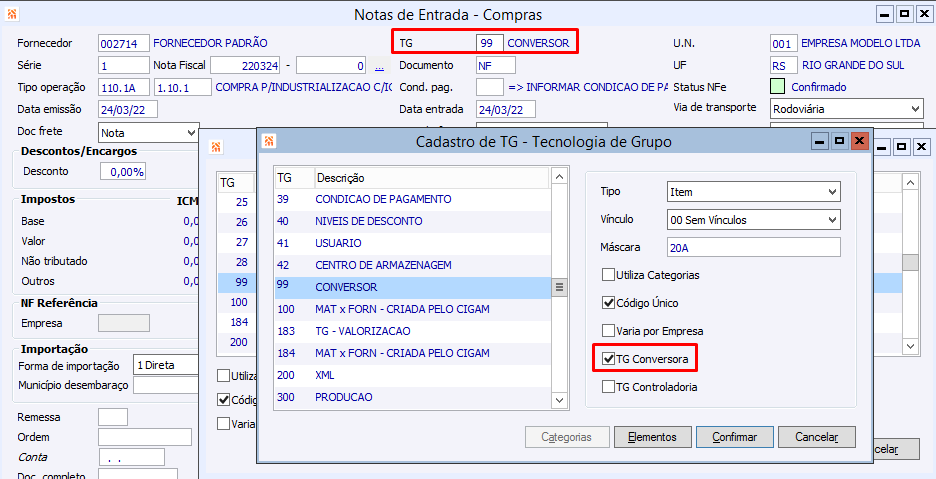Click the Remessa input field
This screenshot has width=936, height=479.
point(113,417)
